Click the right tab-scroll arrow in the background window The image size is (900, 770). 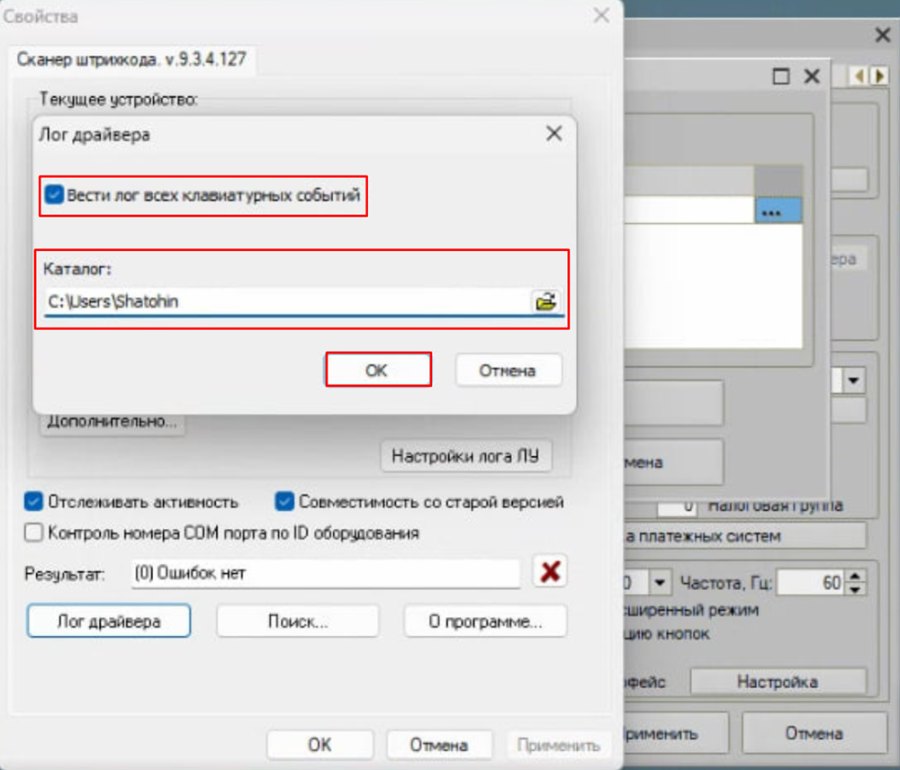click(879, 76)
